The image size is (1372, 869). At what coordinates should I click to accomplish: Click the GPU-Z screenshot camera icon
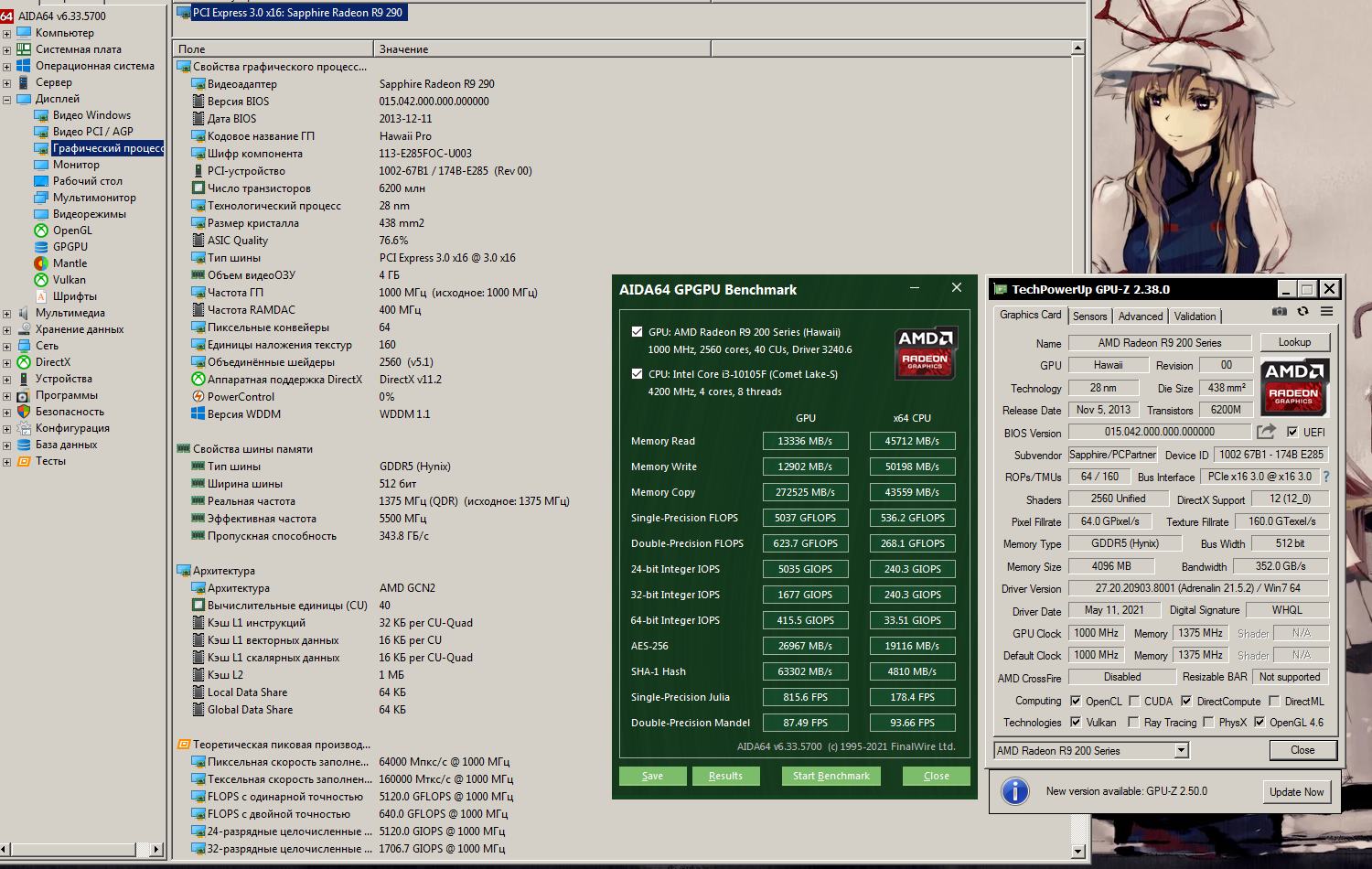click(1279, 312)
